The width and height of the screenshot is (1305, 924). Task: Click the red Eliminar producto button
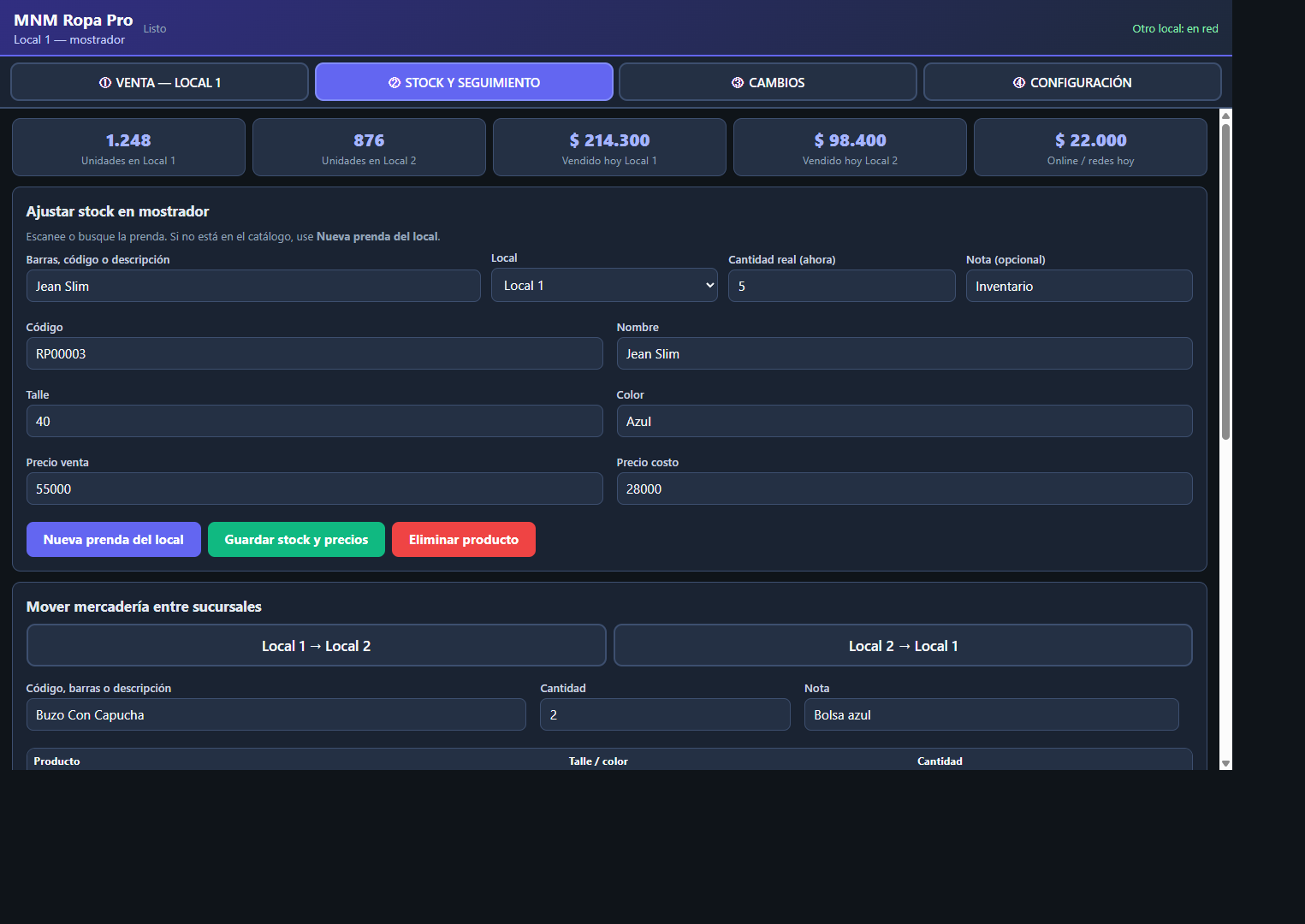point(464,540)
